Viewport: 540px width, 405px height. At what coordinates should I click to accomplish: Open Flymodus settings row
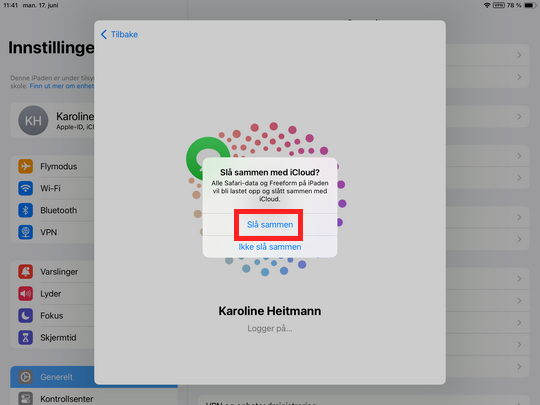[x=52, y=166]
